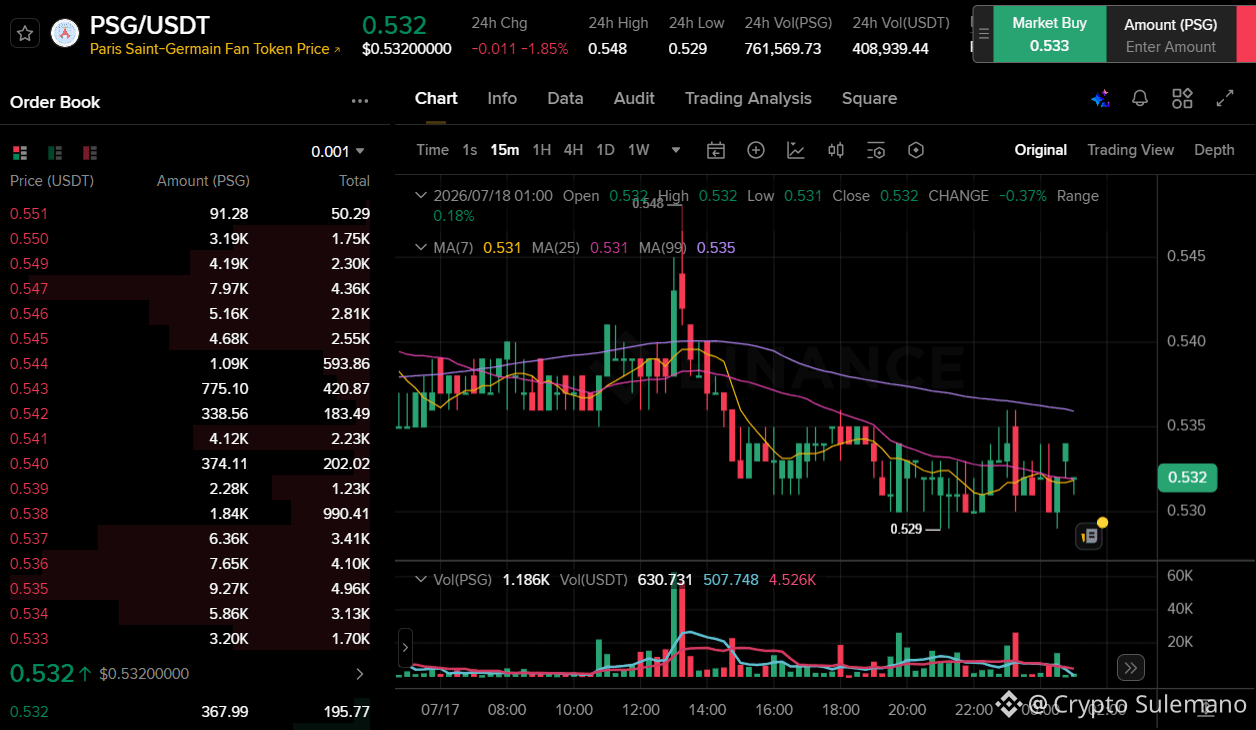Click the MA(99) value in legend

pyautogui.click(x=715, y=247)
